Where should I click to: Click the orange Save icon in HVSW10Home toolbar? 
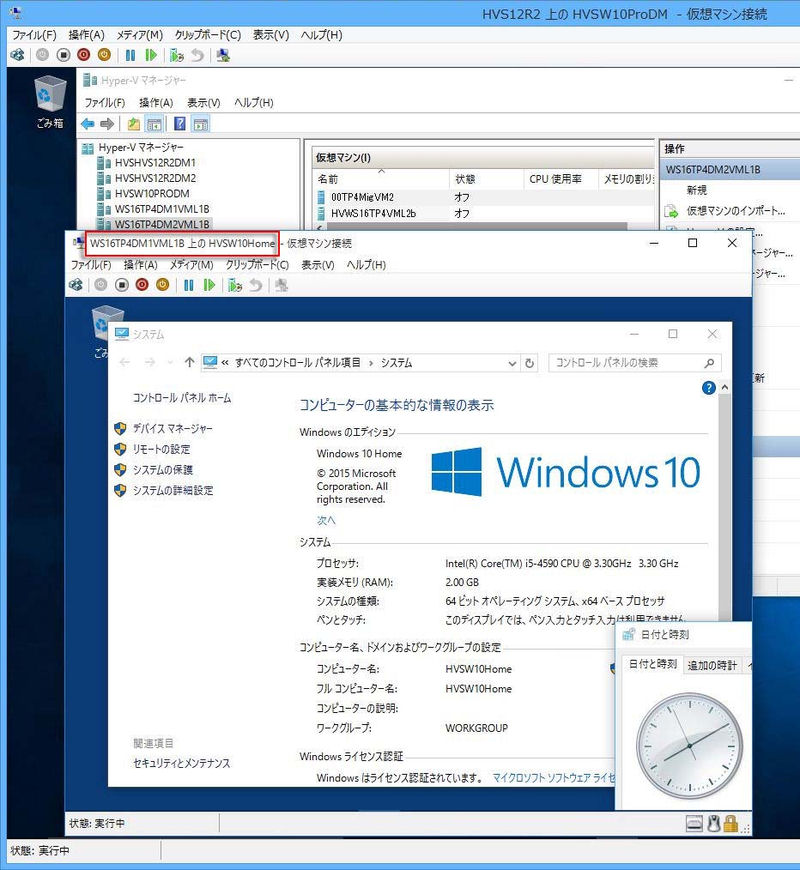click(x=163, y=285)
